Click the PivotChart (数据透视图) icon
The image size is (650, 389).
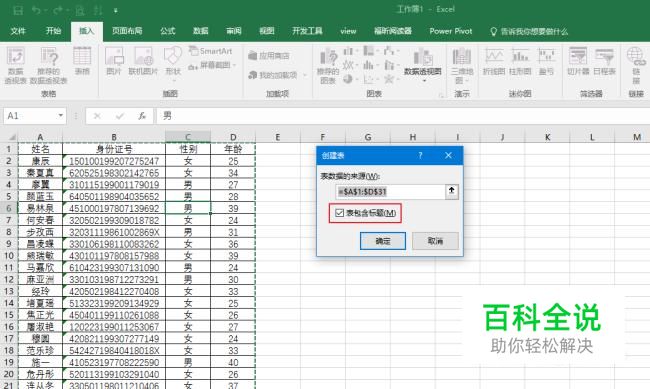click(x=422, y=57)
